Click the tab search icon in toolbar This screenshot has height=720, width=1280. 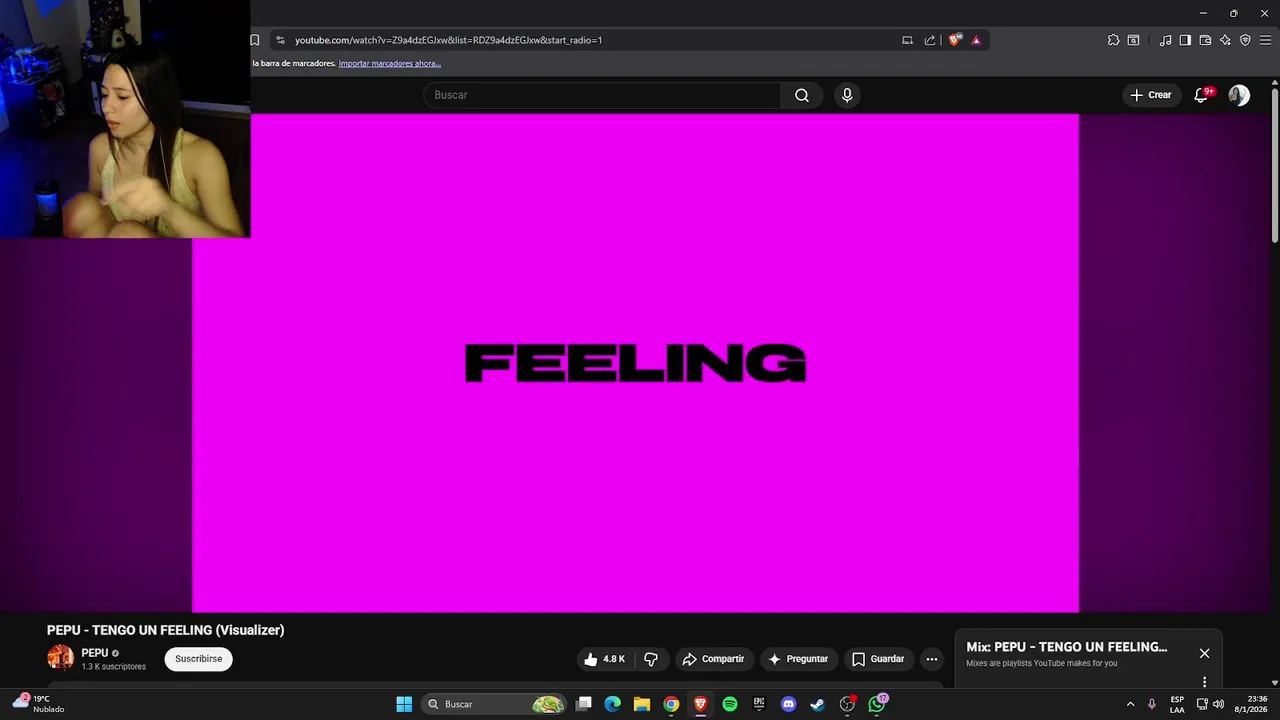(1133, 40)
